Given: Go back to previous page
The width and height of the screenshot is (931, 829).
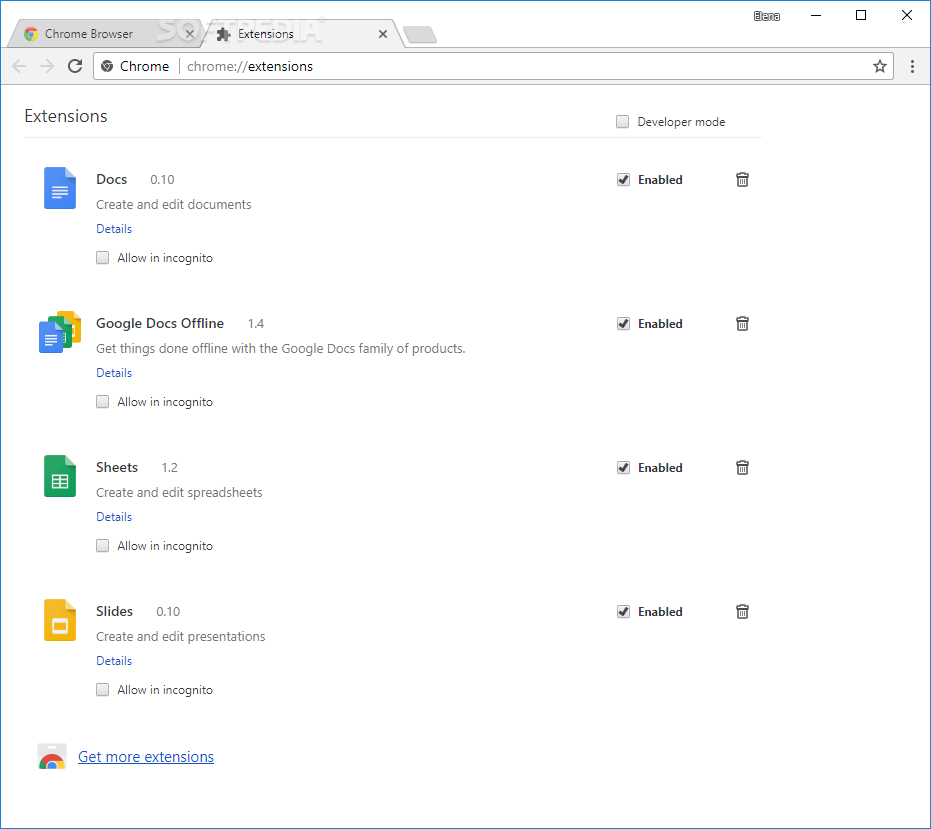Looking at the screenshot, I should pyautogui.click(x=19, y=66).
